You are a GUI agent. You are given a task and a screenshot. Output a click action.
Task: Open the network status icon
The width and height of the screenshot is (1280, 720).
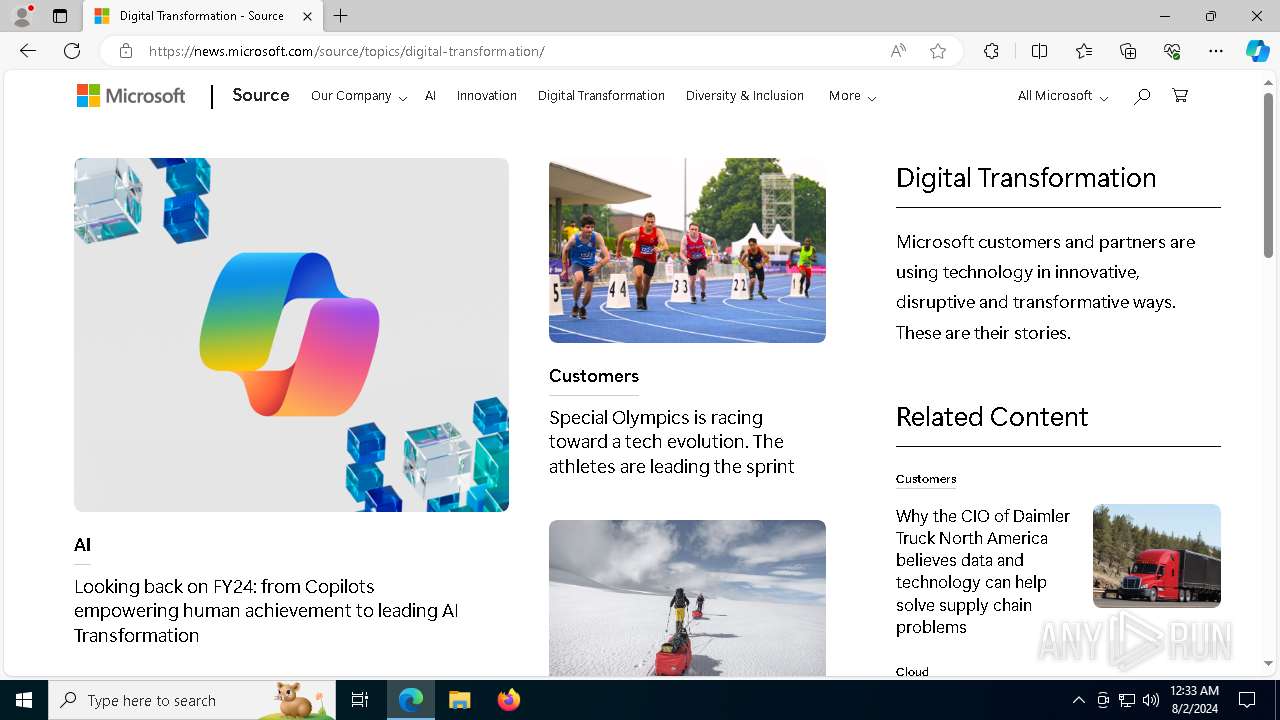pos(1127,700)
